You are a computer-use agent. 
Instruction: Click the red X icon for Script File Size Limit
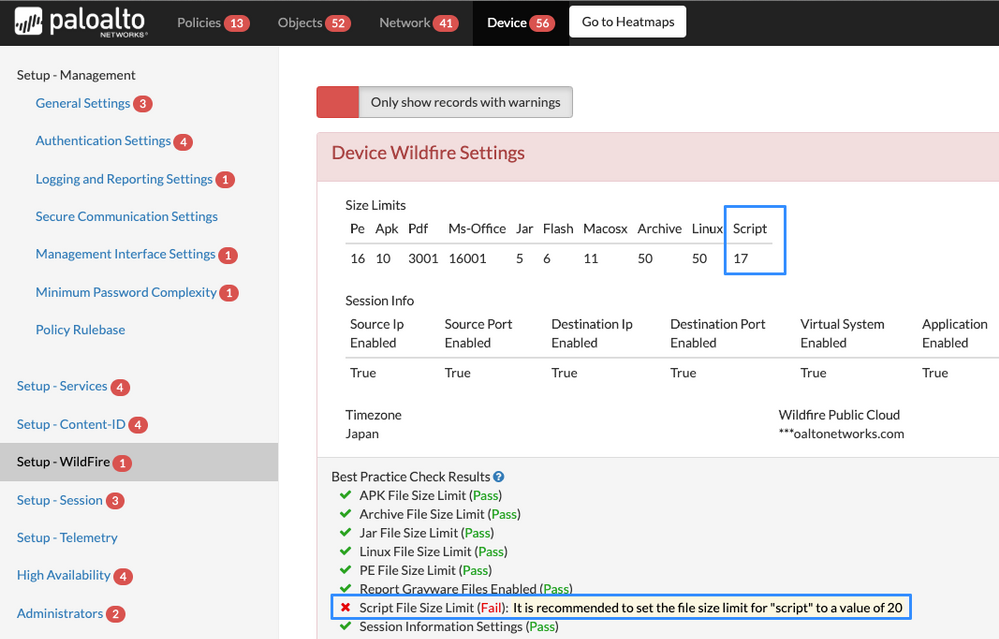pyautogui.click(x=346, y=608)
